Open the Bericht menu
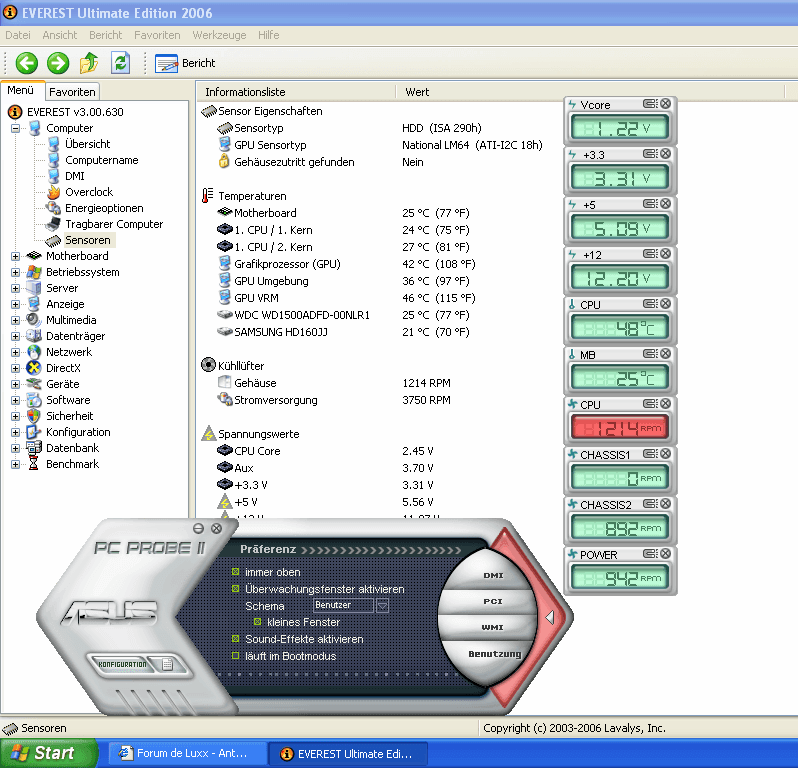The height and width of the screenshot is (768, 798). pos(105,35)
